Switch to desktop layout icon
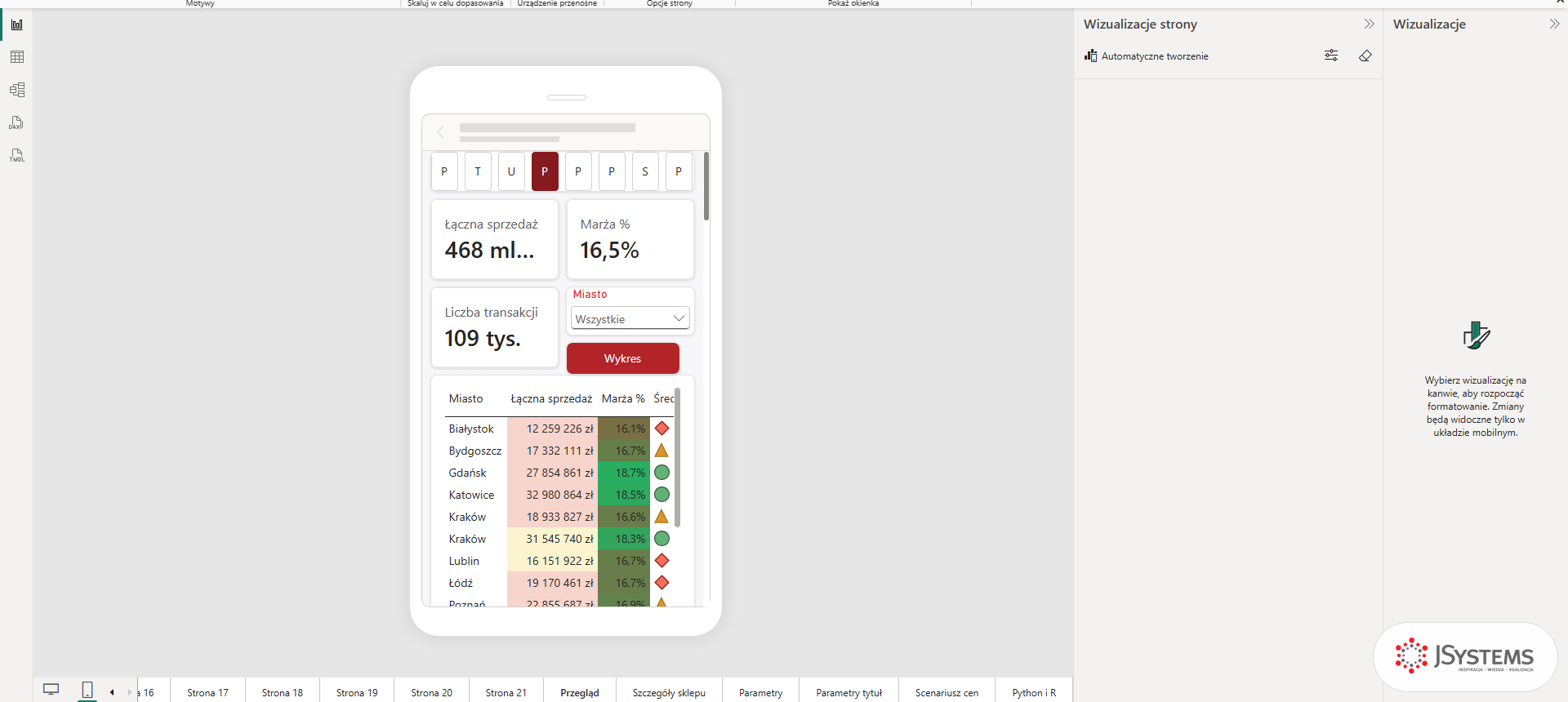This screenshot has width=1568, height=702. pos(51,690)
